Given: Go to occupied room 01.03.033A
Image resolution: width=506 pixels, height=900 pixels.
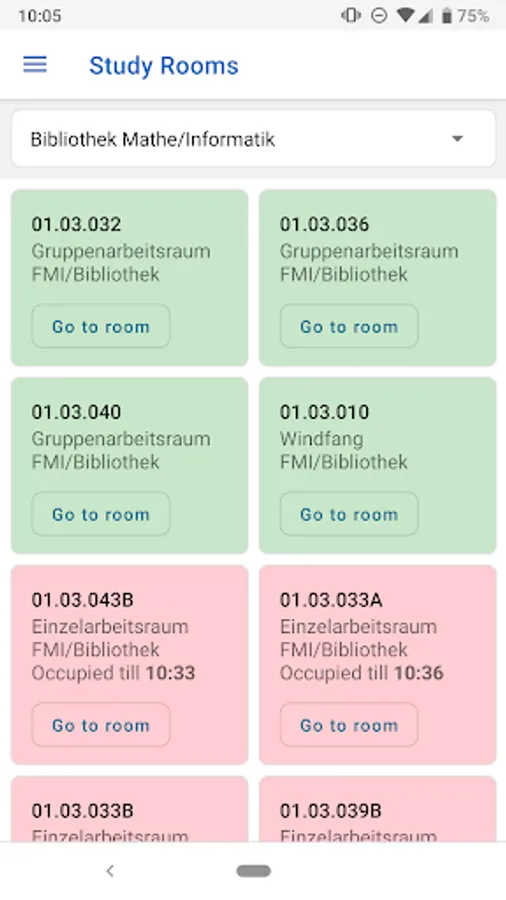Looking at the screenshot, I should (349, 725).
